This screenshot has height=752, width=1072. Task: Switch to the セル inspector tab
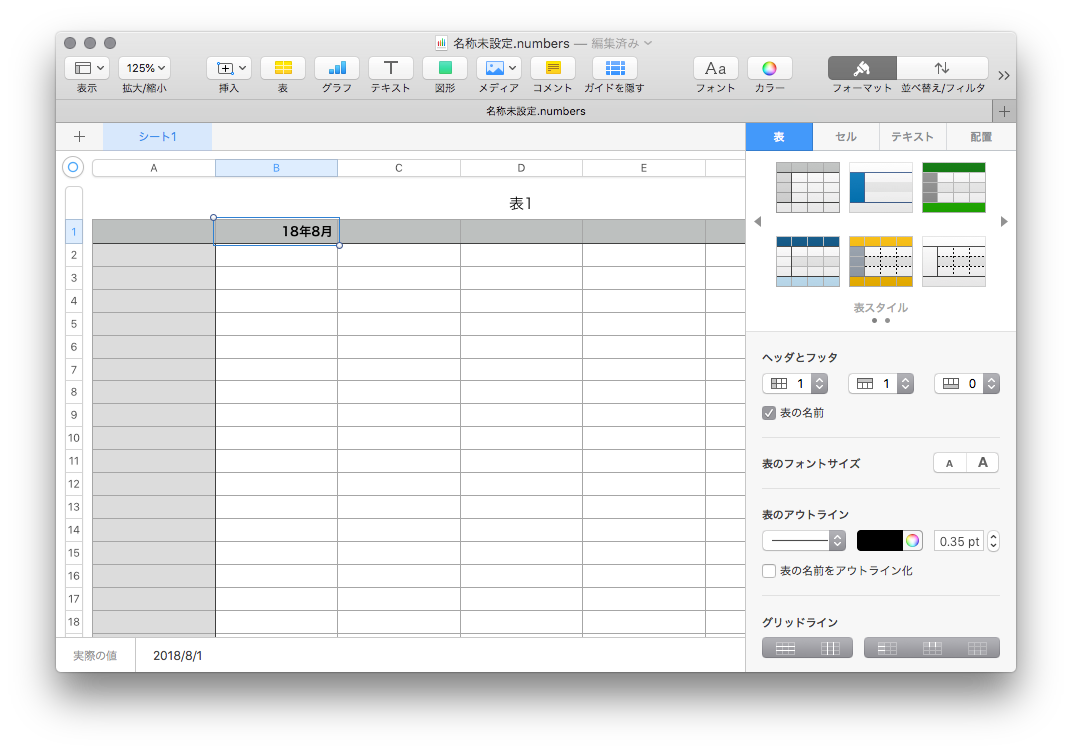(x=845, y=137)
